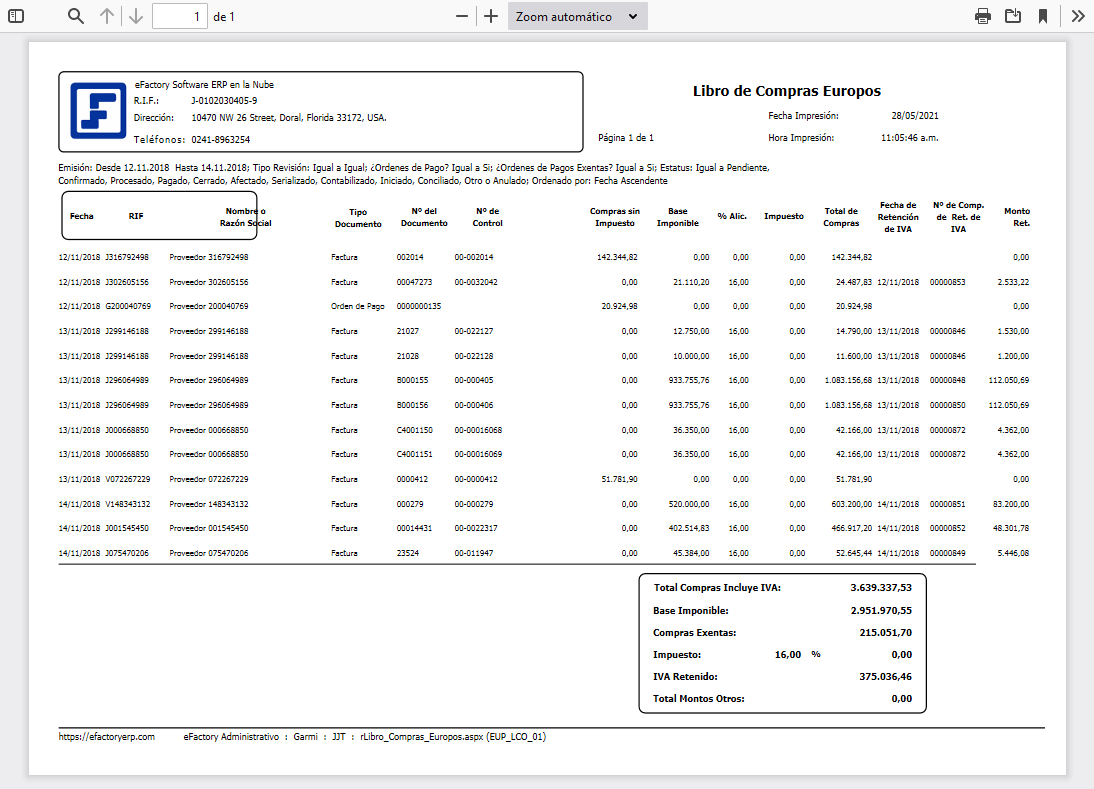Select the Orden de Pago document type cell
Image resolution: width=1094 pixels, height=789 pixels.
357,306
